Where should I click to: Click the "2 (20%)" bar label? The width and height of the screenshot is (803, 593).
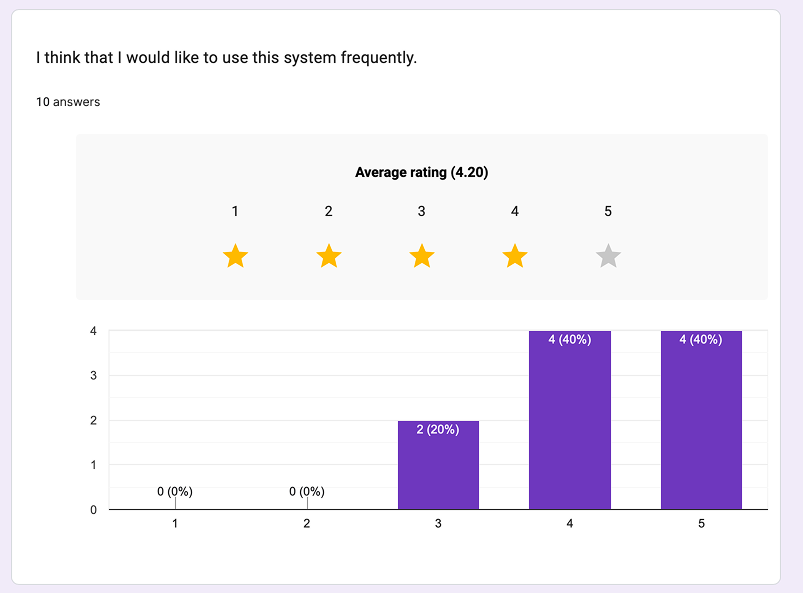(x=438, y=430)
